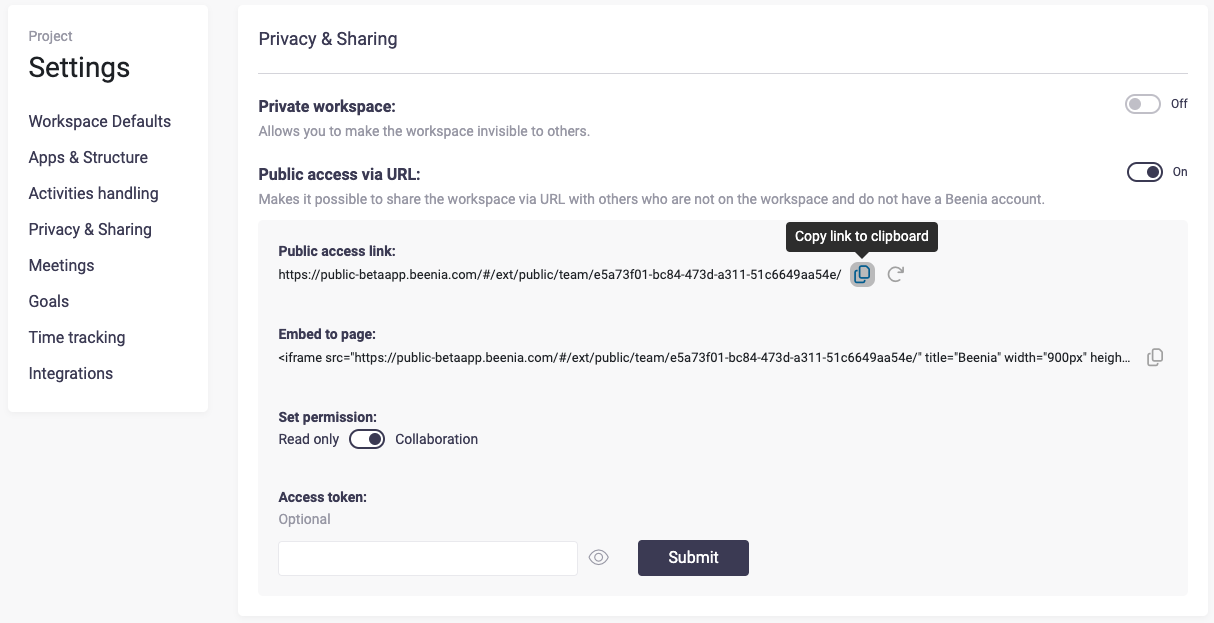Copy the embed iframe code
Screen dimensions: 1214x623
tap(1154, 357)
